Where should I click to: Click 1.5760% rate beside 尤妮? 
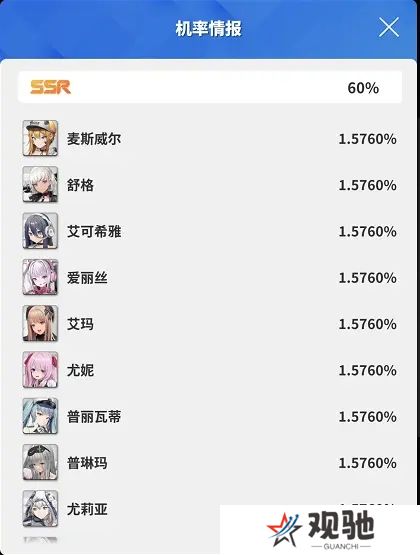(367, 371)
